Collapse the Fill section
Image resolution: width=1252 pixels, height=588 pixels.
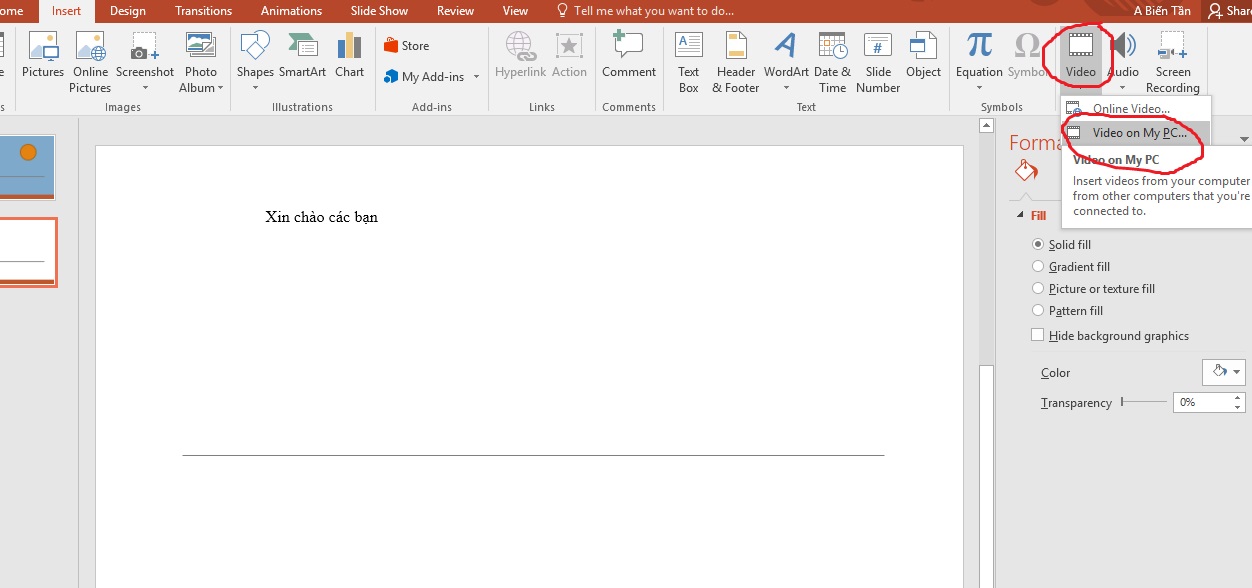(1020, 215)
